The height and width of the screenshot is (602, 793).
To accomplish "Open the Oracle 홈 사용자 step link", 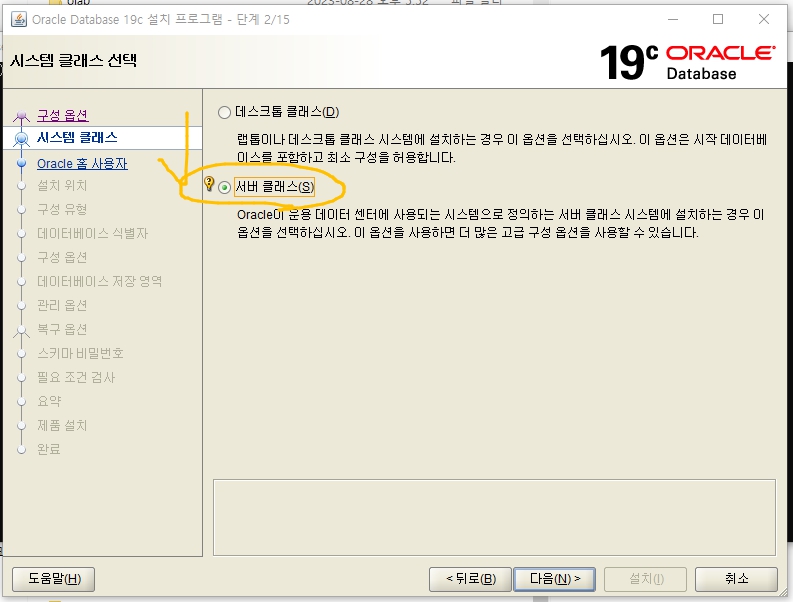I will (82, 164).
